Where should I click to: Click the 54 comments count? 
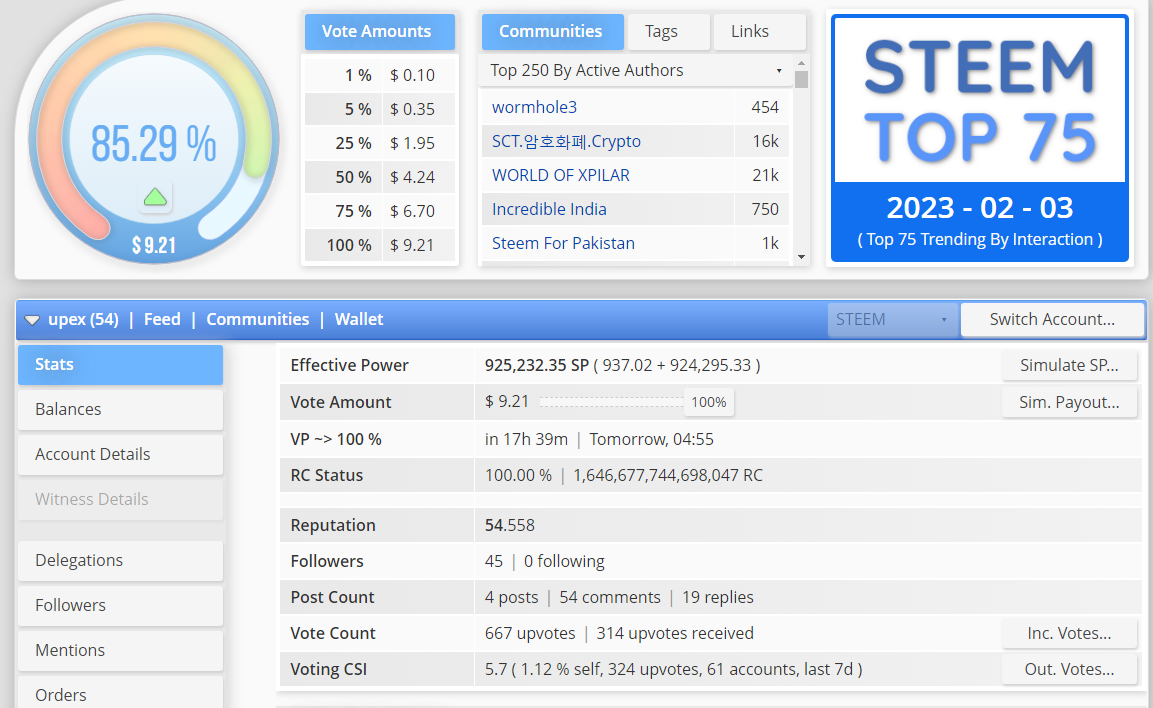(x=610, y=598)
